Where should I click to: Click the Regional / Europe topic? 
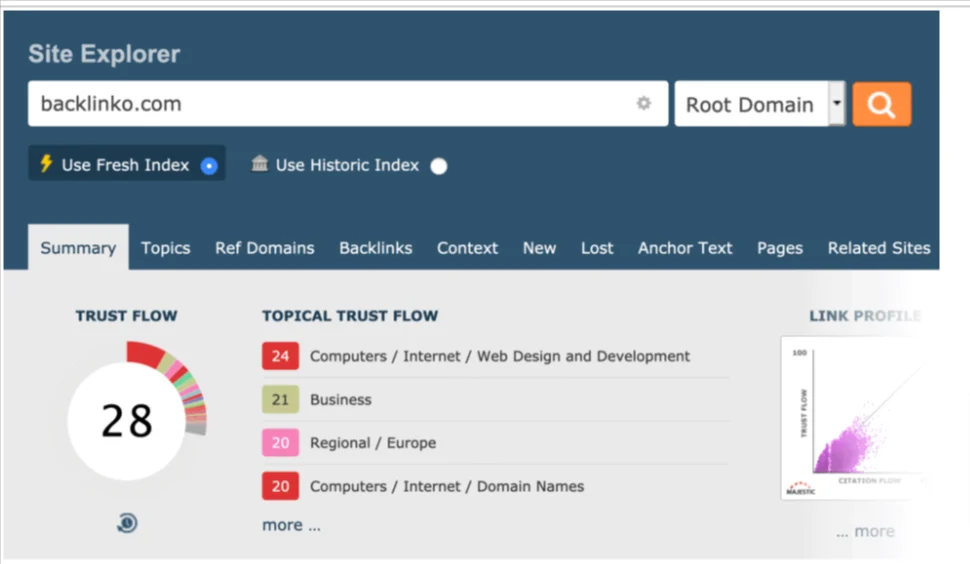373,443
